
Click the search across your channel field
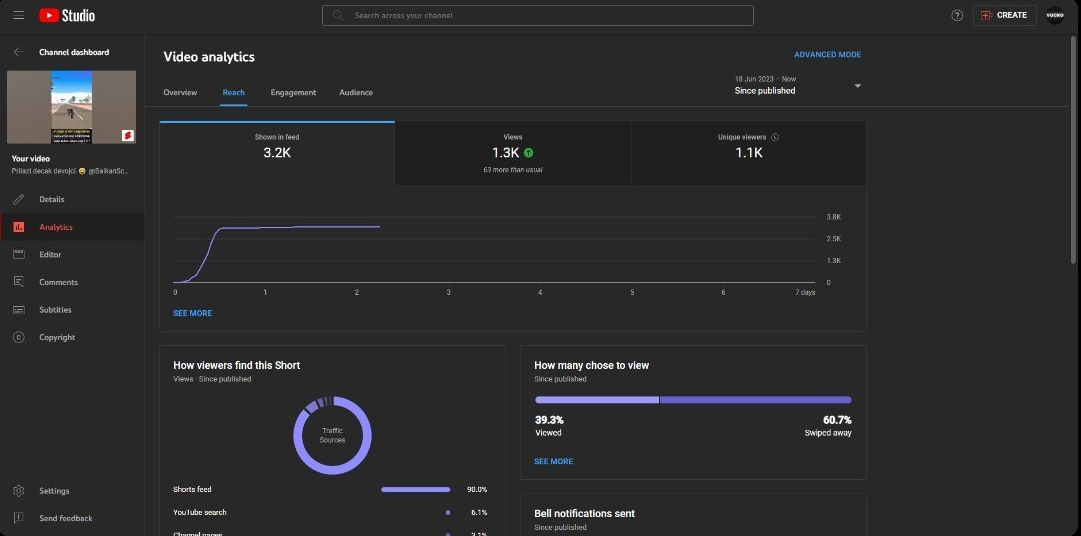pyautogui.click(x=538, y=15)
